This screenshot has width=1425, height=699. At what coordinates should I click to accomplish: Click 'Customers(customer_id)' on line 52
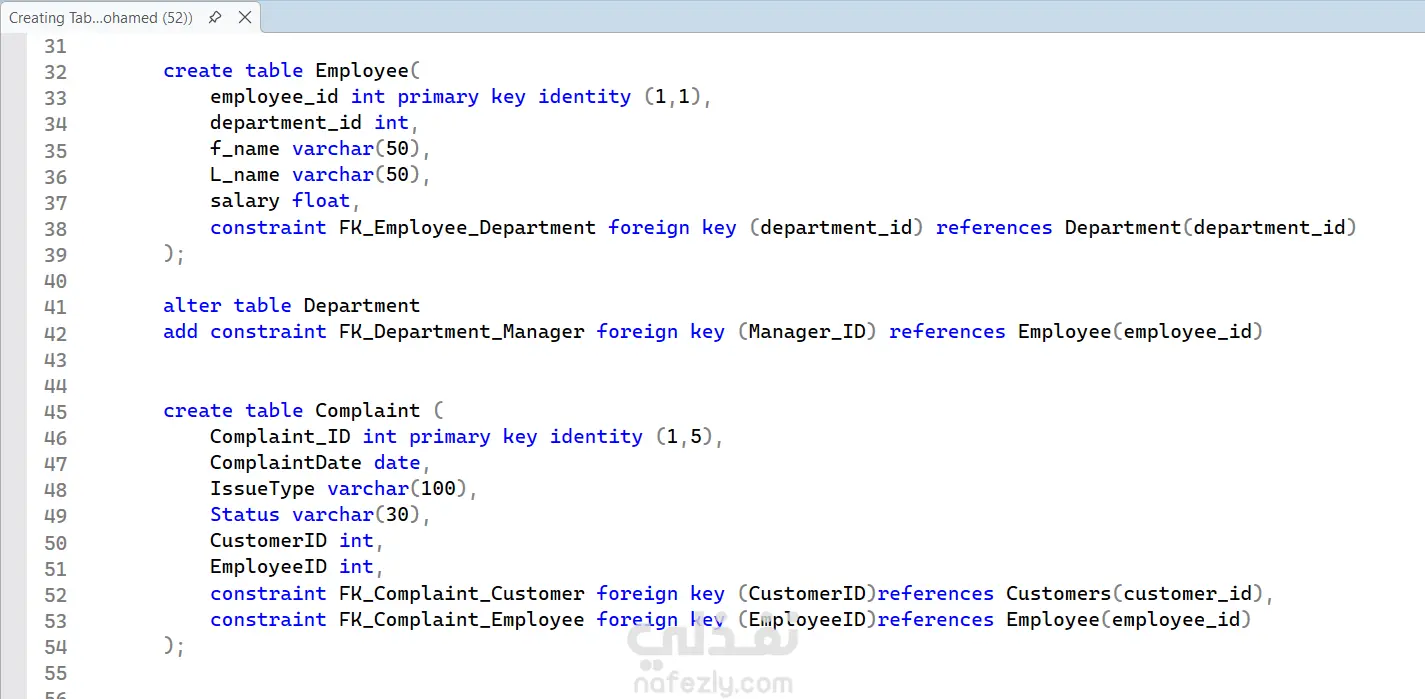(1135, 594)
